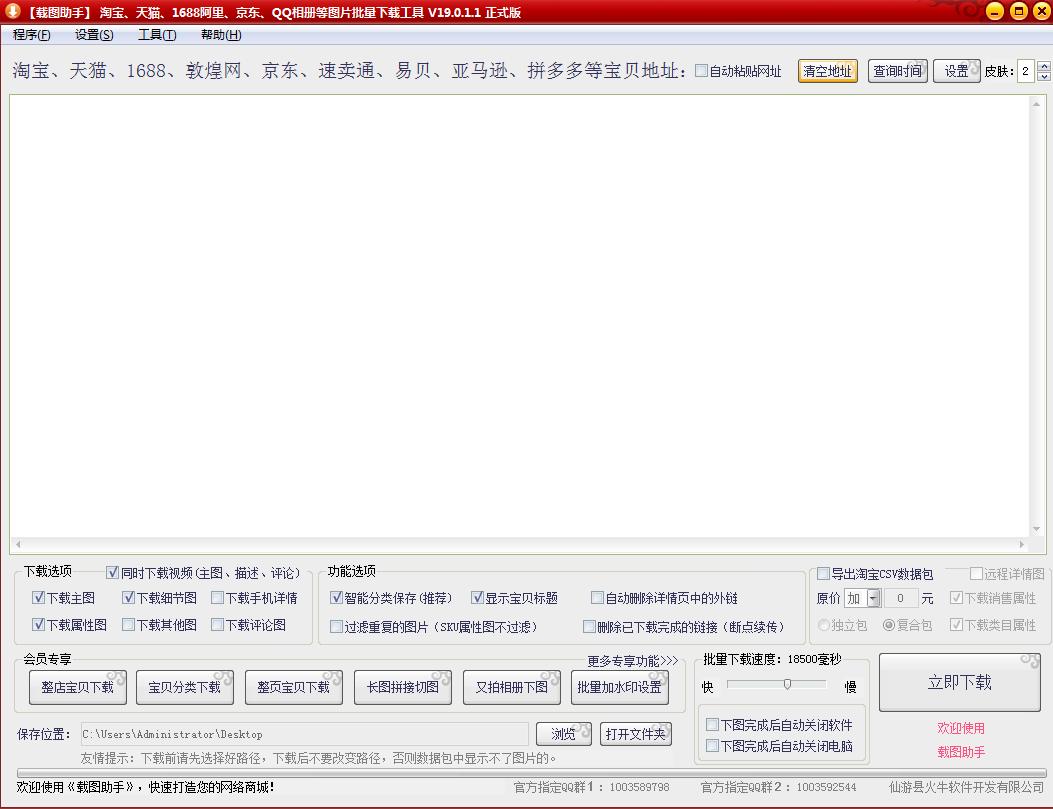Open the 工具(T) menu
The image size is (1053, 809).
(x=158, y=34)
